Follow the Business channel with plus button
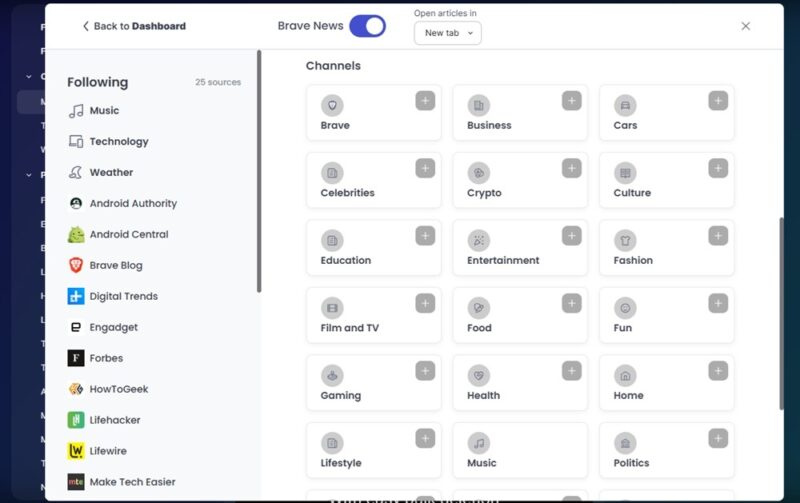This screenshot has height=503, width=800. 571,100
